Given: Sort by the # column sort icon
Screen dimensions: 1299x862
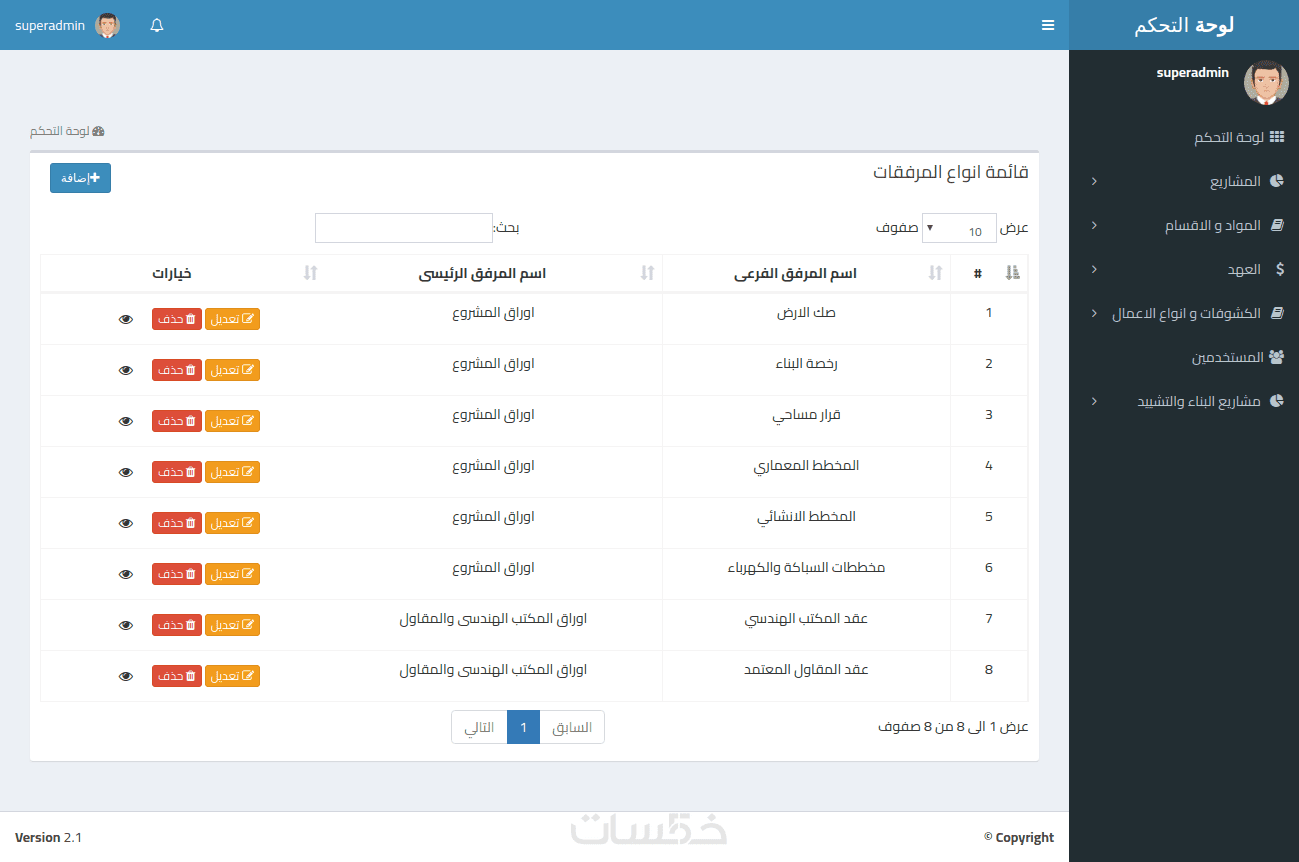Looking at the screenshot, I should point(1012,273).
